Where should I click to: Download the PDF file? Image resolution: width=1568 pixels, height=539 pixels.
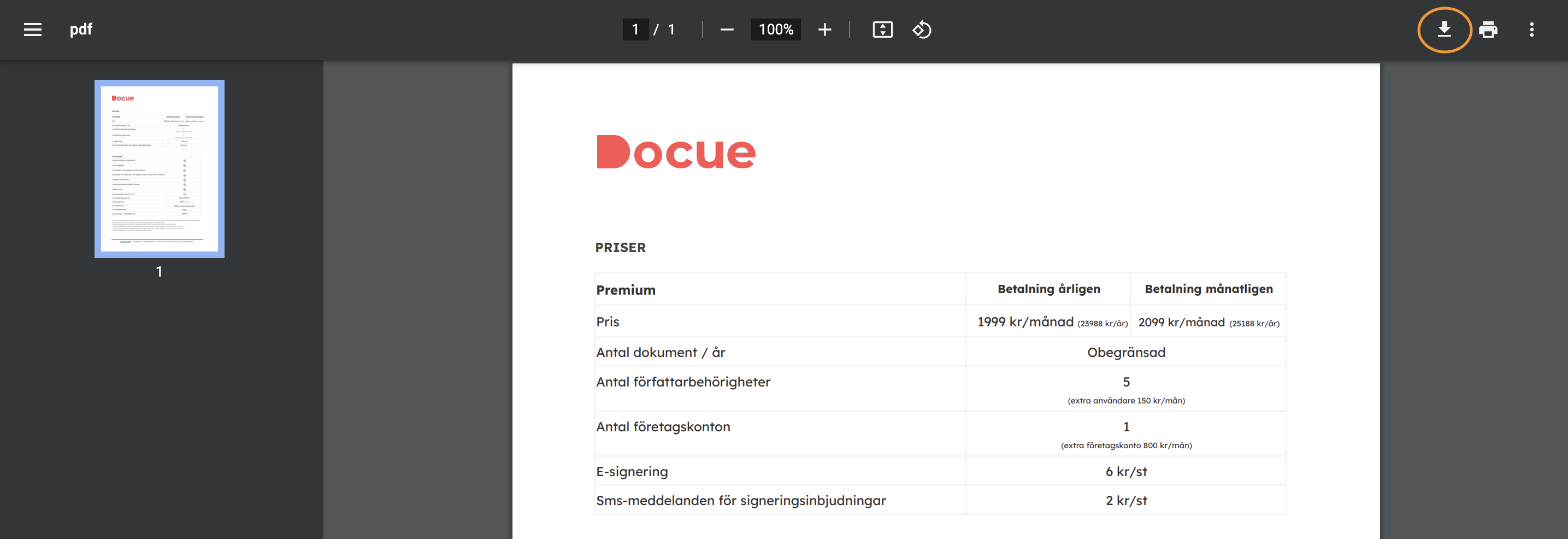point(1444,29)
